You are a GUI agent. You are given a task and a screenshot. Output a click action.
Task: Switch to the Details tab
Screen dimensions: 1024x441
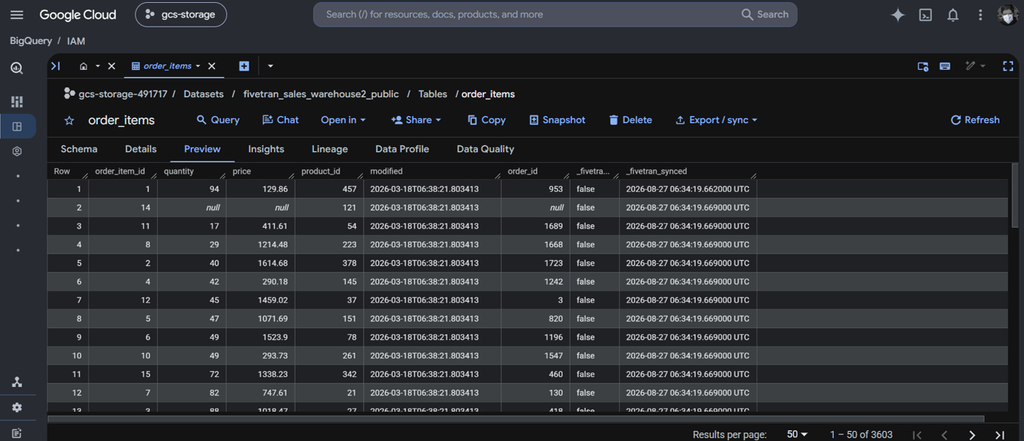coord(140,149)
